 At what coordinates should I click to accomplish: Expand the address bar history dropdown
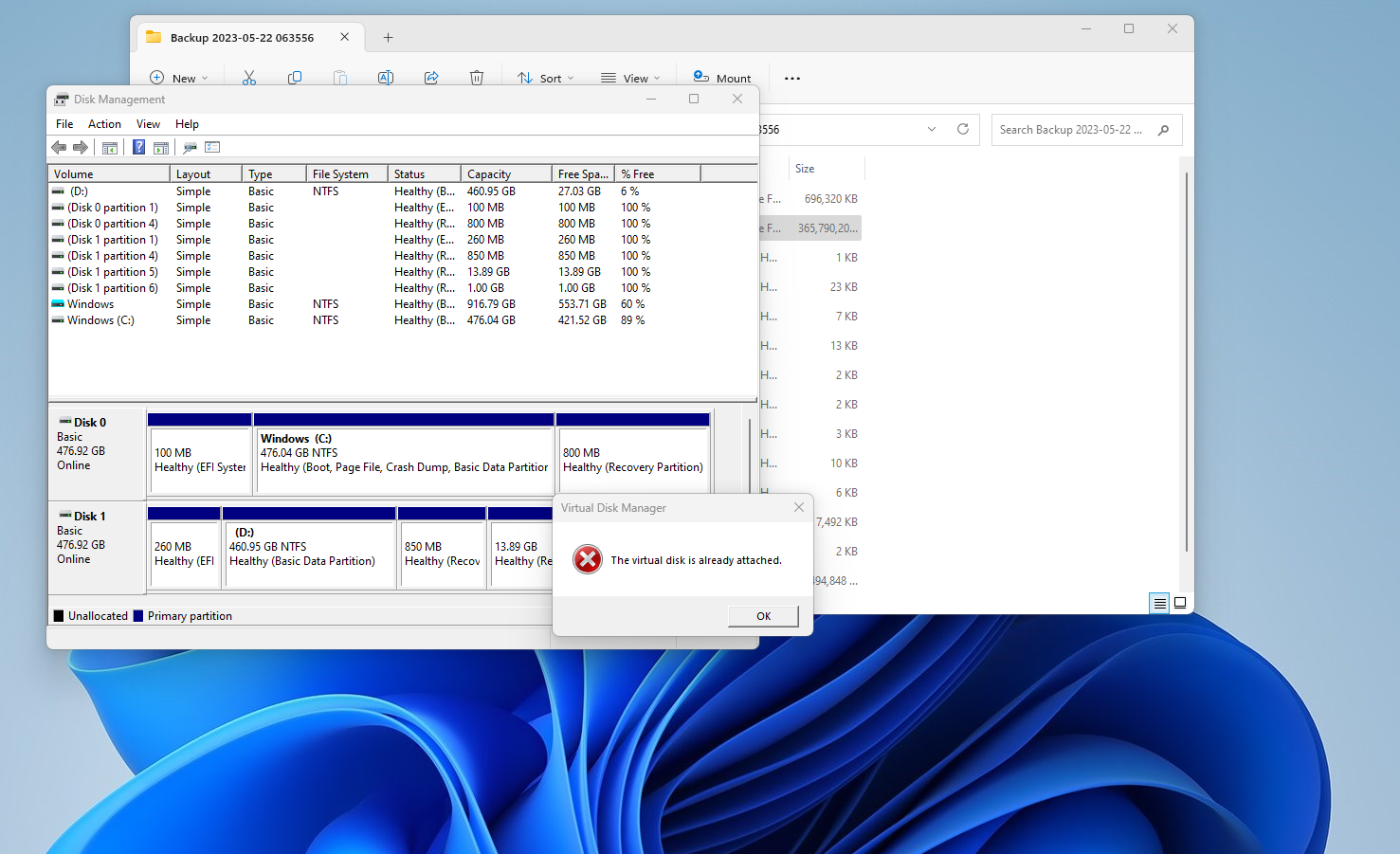932,129
